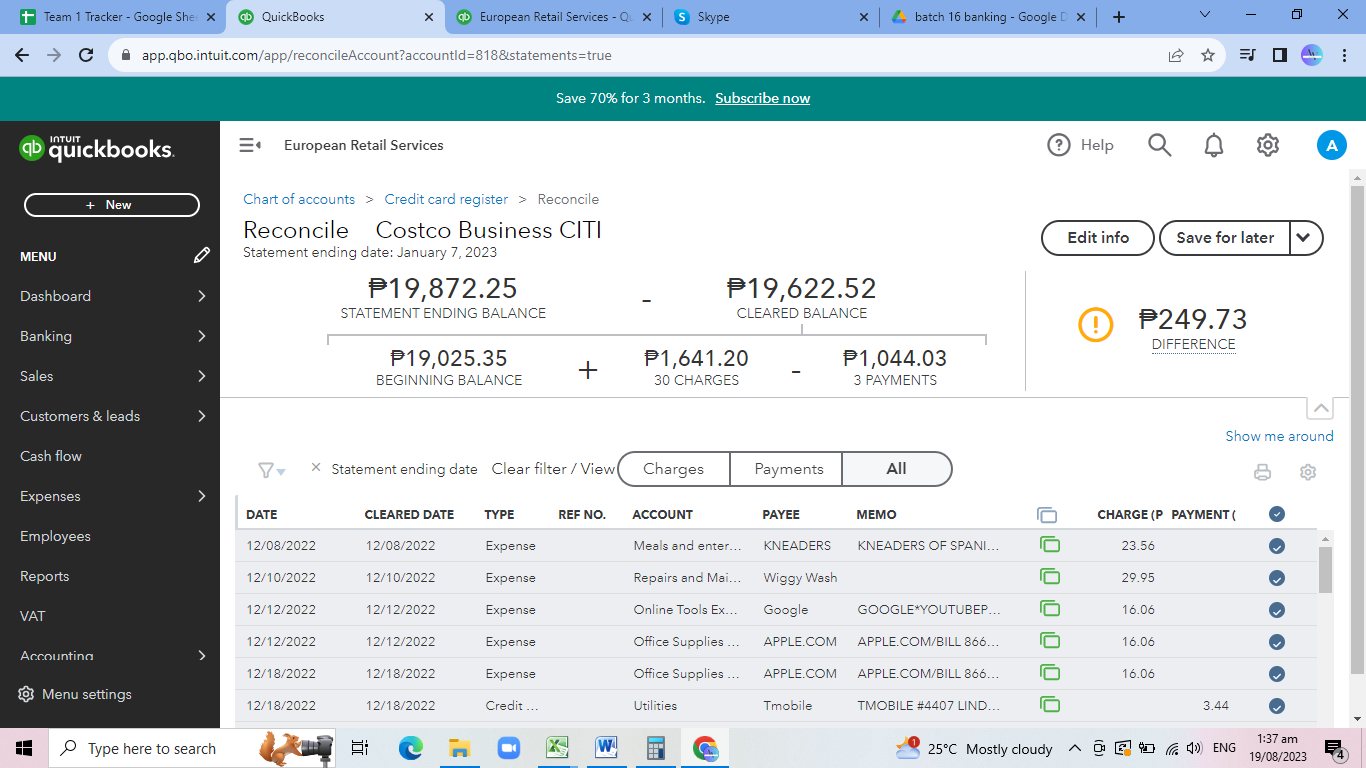
Task: Open the table settings gear icon
Action: pyautogui.click(x=1308, y=472)
